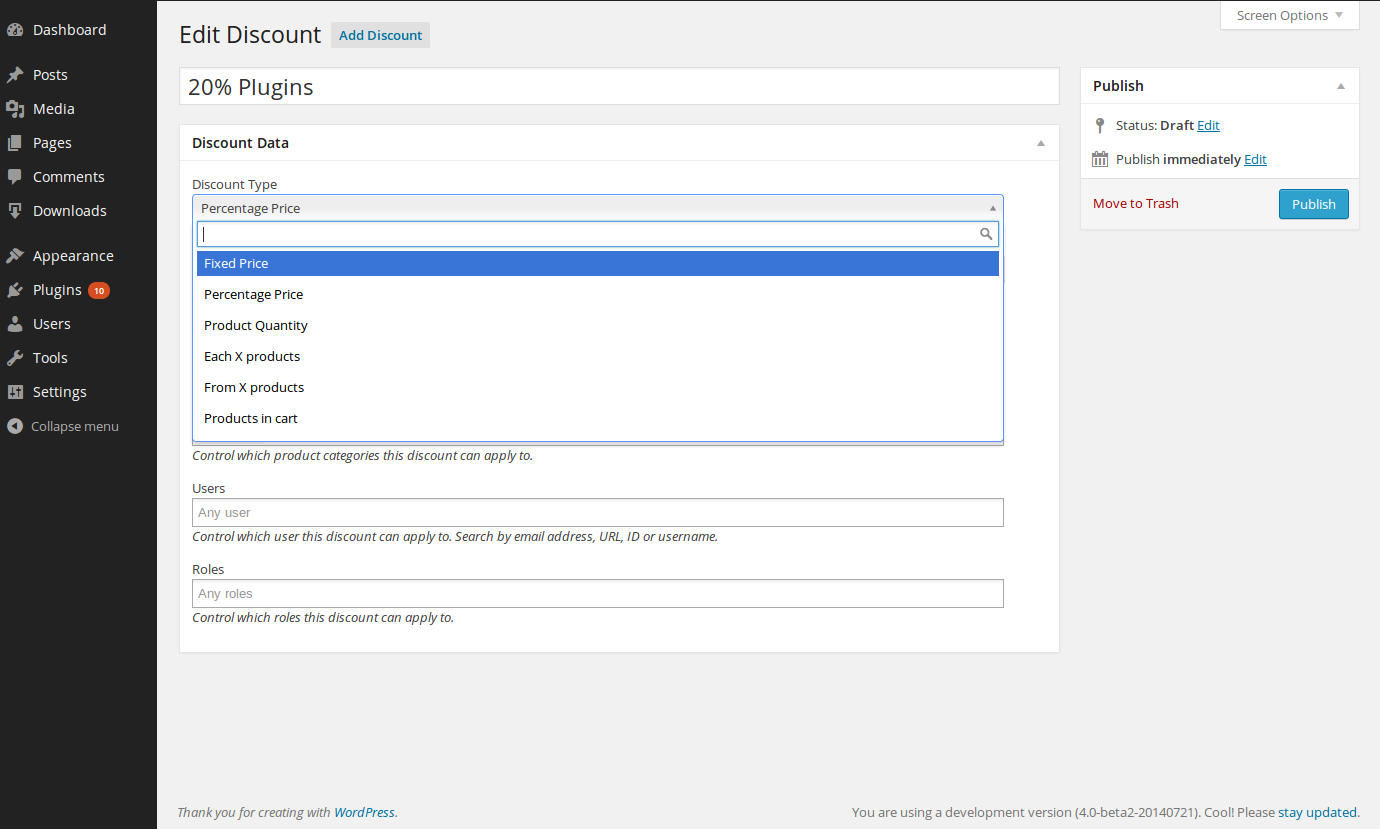
Task: Close the Discount Type dropdown via Percentage Price header
Action: 597,208
